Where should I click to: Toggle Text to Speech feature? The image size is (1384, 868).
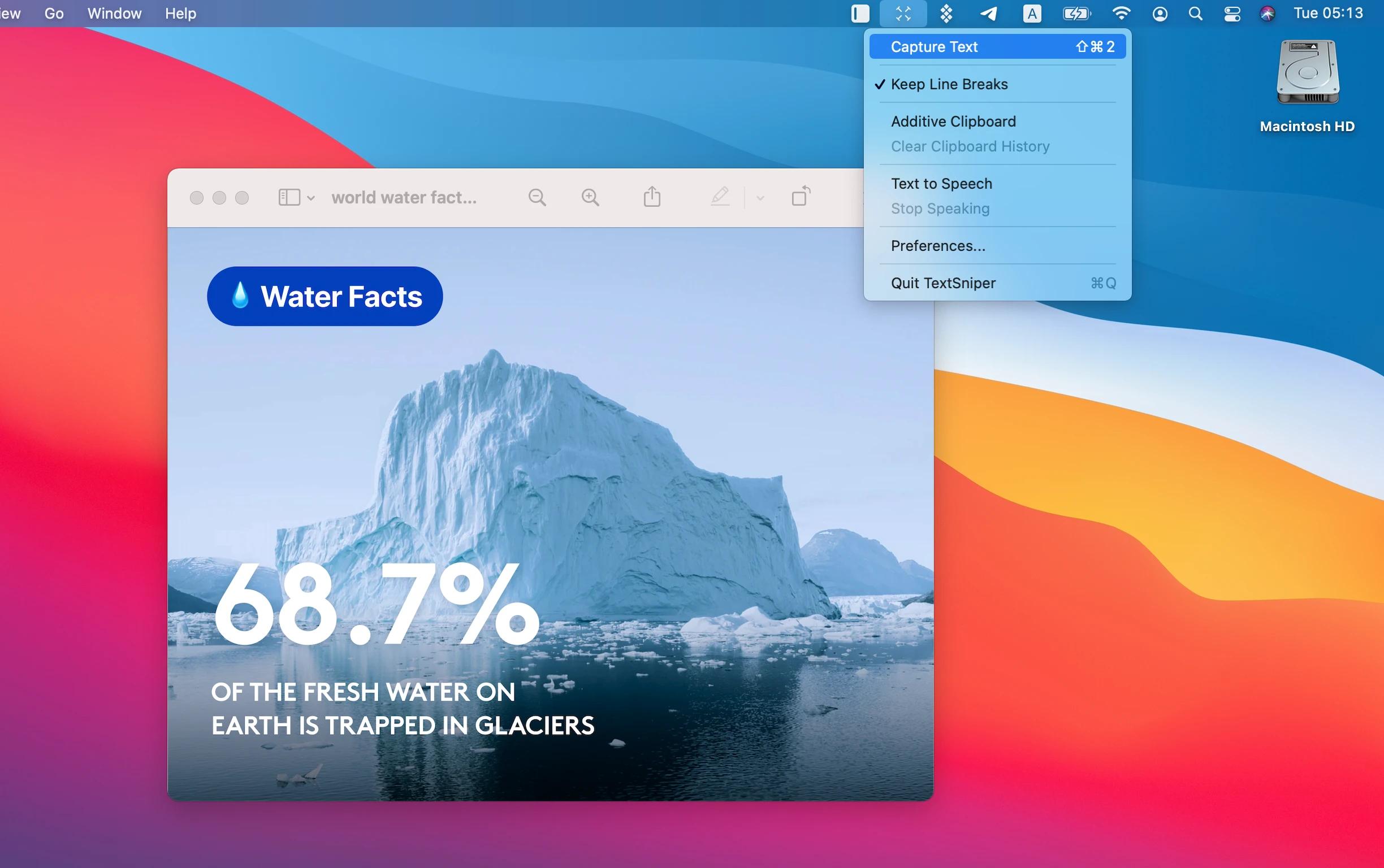coord(941,183)
